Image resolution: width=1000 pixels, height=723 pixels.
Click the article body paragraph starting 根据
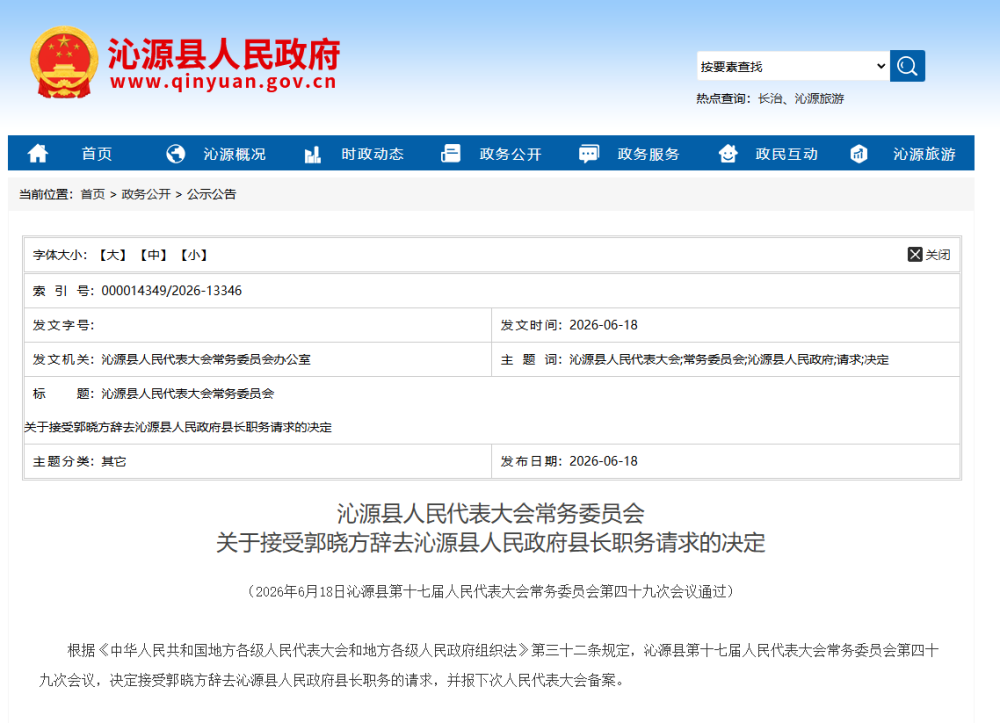(489, 665)
